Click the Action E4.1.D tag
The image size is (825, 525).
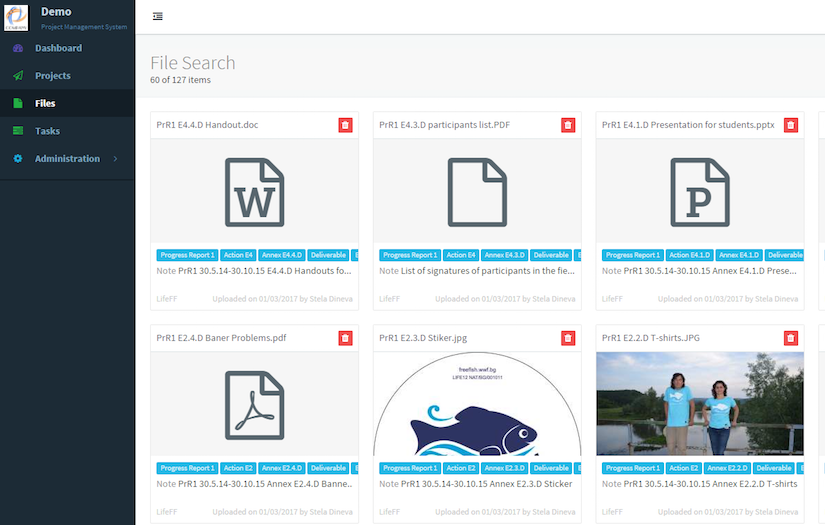(x=690, y=255)
